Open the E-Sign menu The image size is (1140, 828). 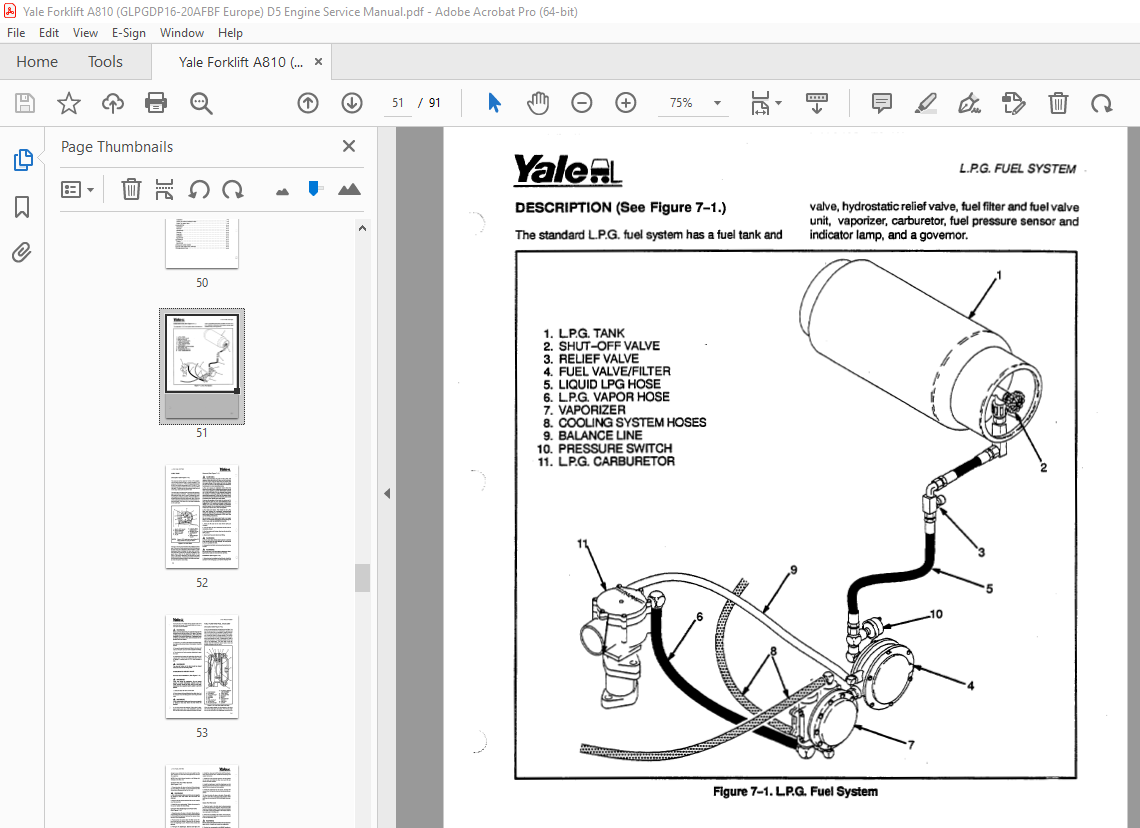tap(129, 33)
